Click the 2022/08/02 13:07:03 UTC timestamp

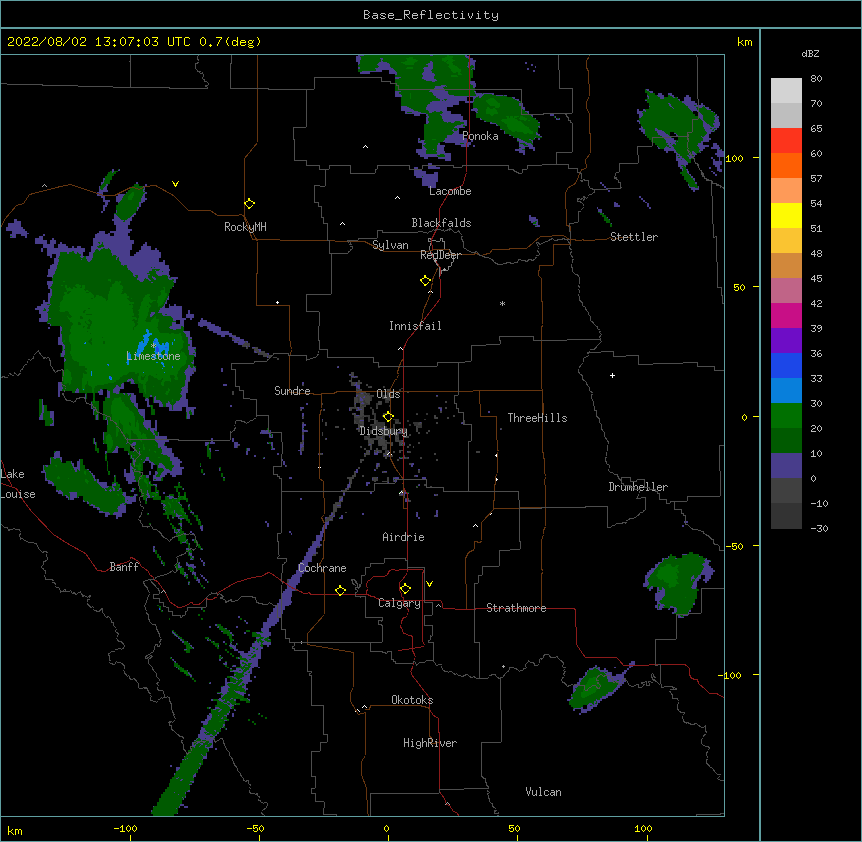tap(99, 42)
